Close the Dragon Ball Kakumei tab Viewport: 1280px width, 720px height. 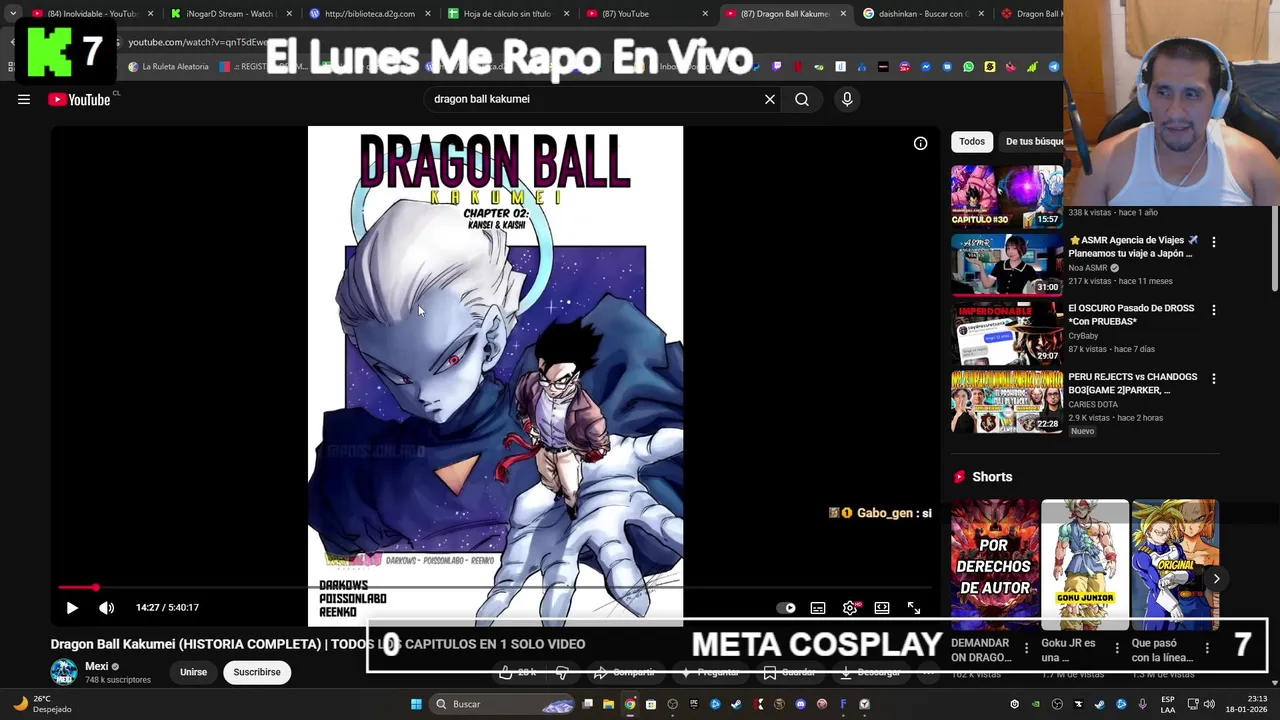[843, 14]
